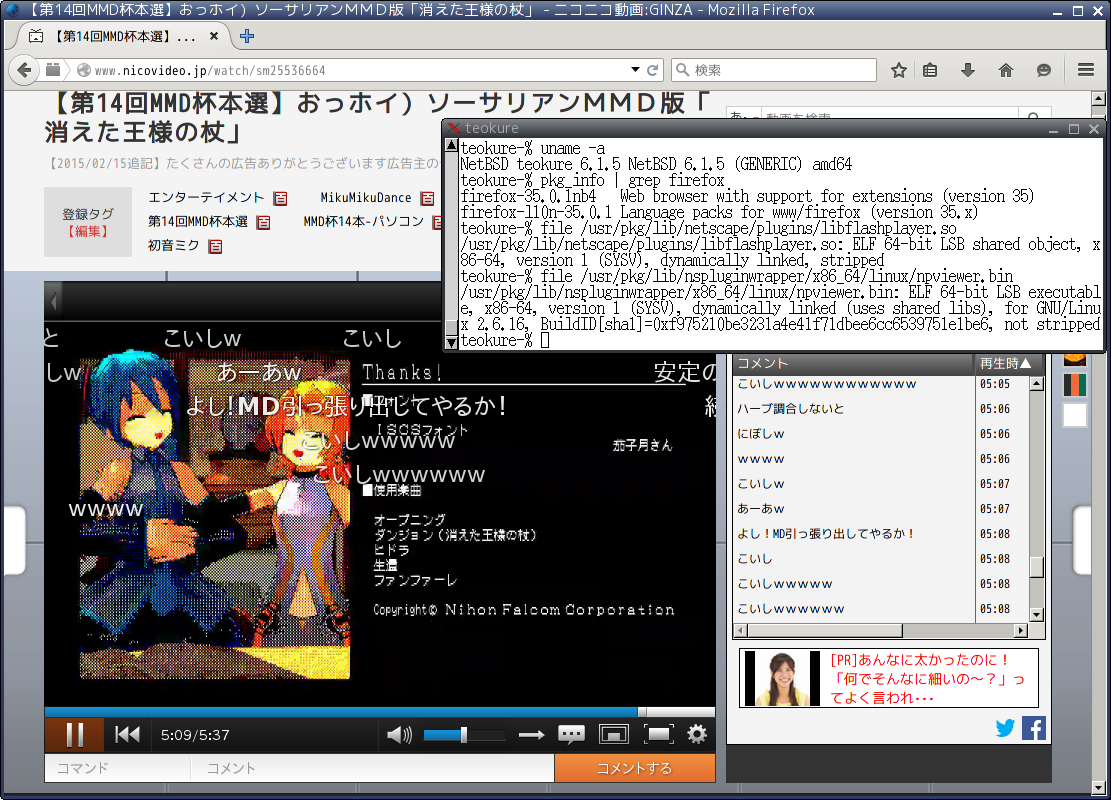The width and height of the screenshot is (1111, 800).
Task: Share the video on Twitter
Action: coord(1005,728)
